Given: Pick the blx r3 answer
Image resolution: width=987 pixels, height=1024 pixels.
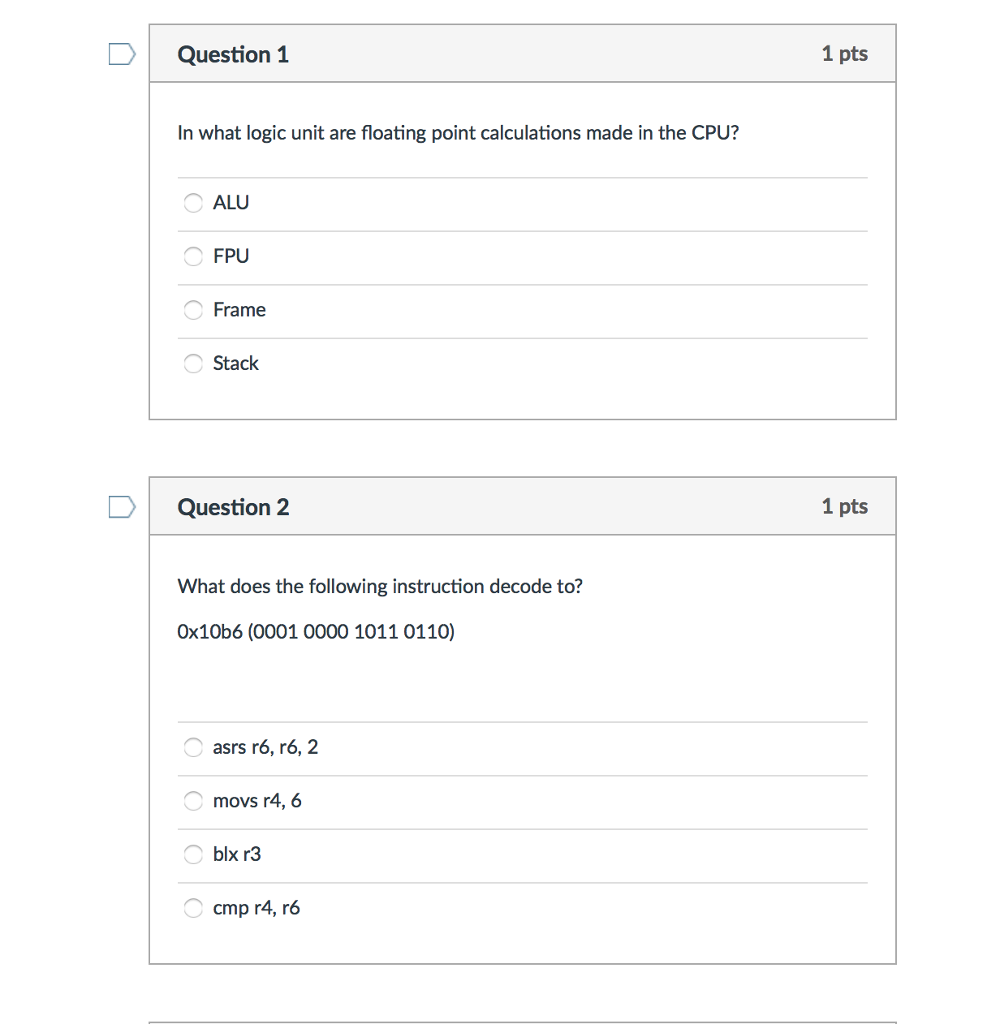Looking at the screenshot, I should [193, 854].
